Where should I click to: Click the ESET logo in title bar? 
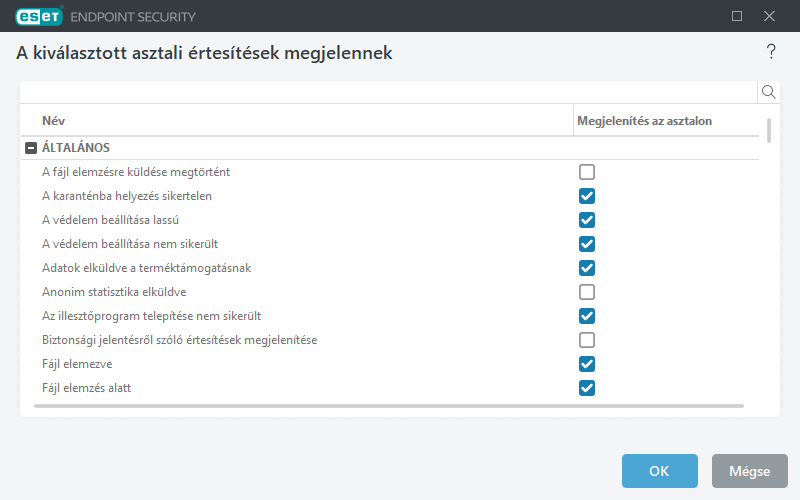[38, 16]
